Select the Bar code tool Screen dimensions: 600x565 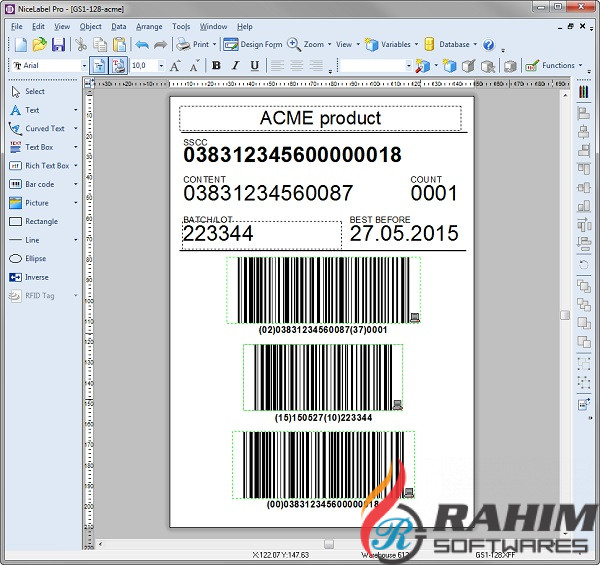pos(39,184)
